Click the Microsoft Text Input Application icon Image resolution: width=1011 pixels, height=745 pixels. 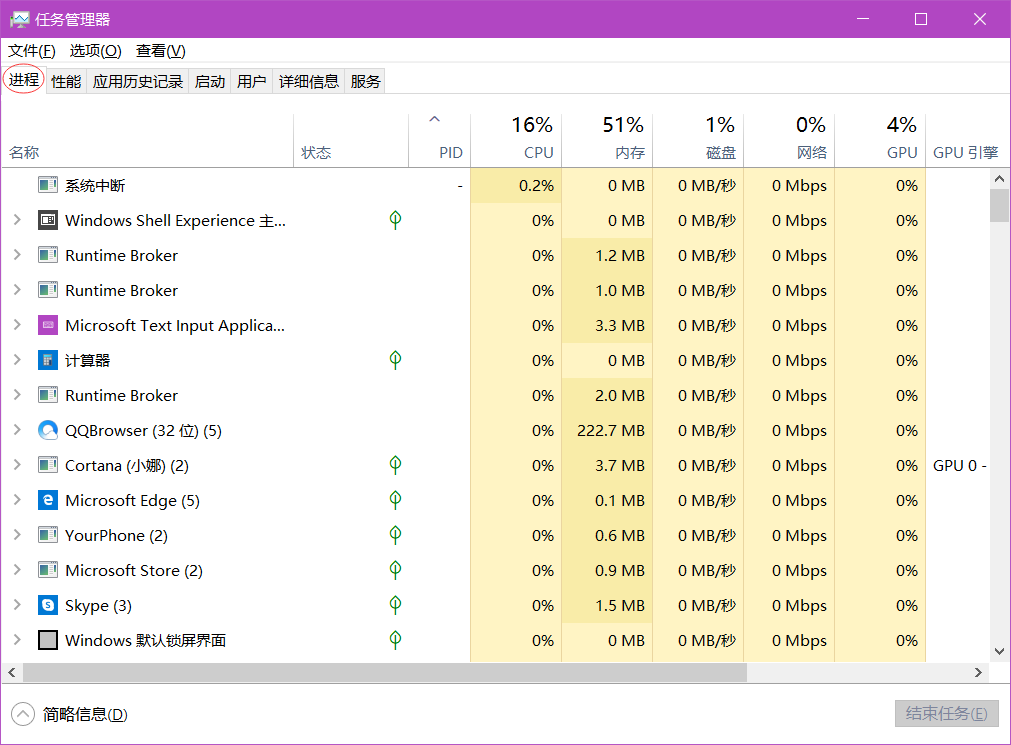[48, 326]
